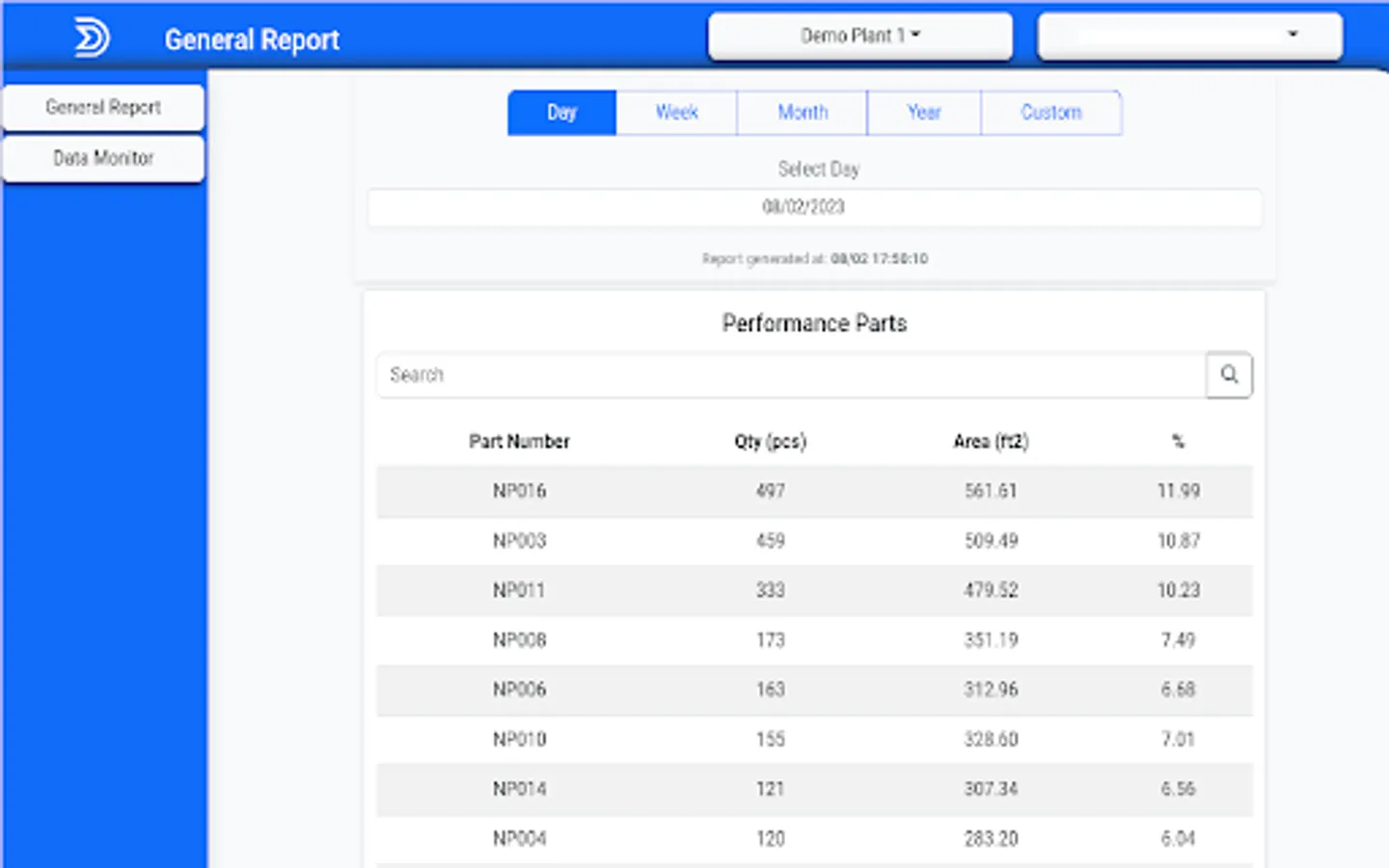Click area value 283.20
The width and height of the screenshot is (1389, 868).
point(991,839)
